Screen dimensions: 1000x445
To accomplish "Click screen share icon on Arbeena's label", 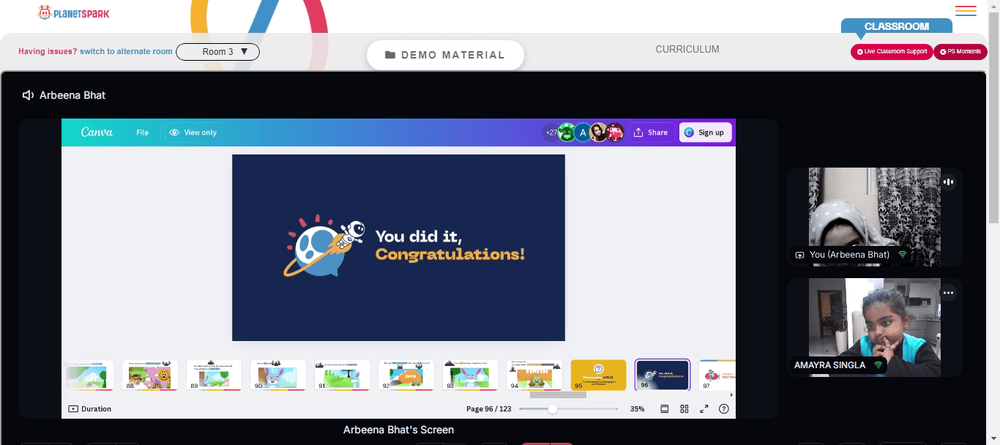I will 799,254.
